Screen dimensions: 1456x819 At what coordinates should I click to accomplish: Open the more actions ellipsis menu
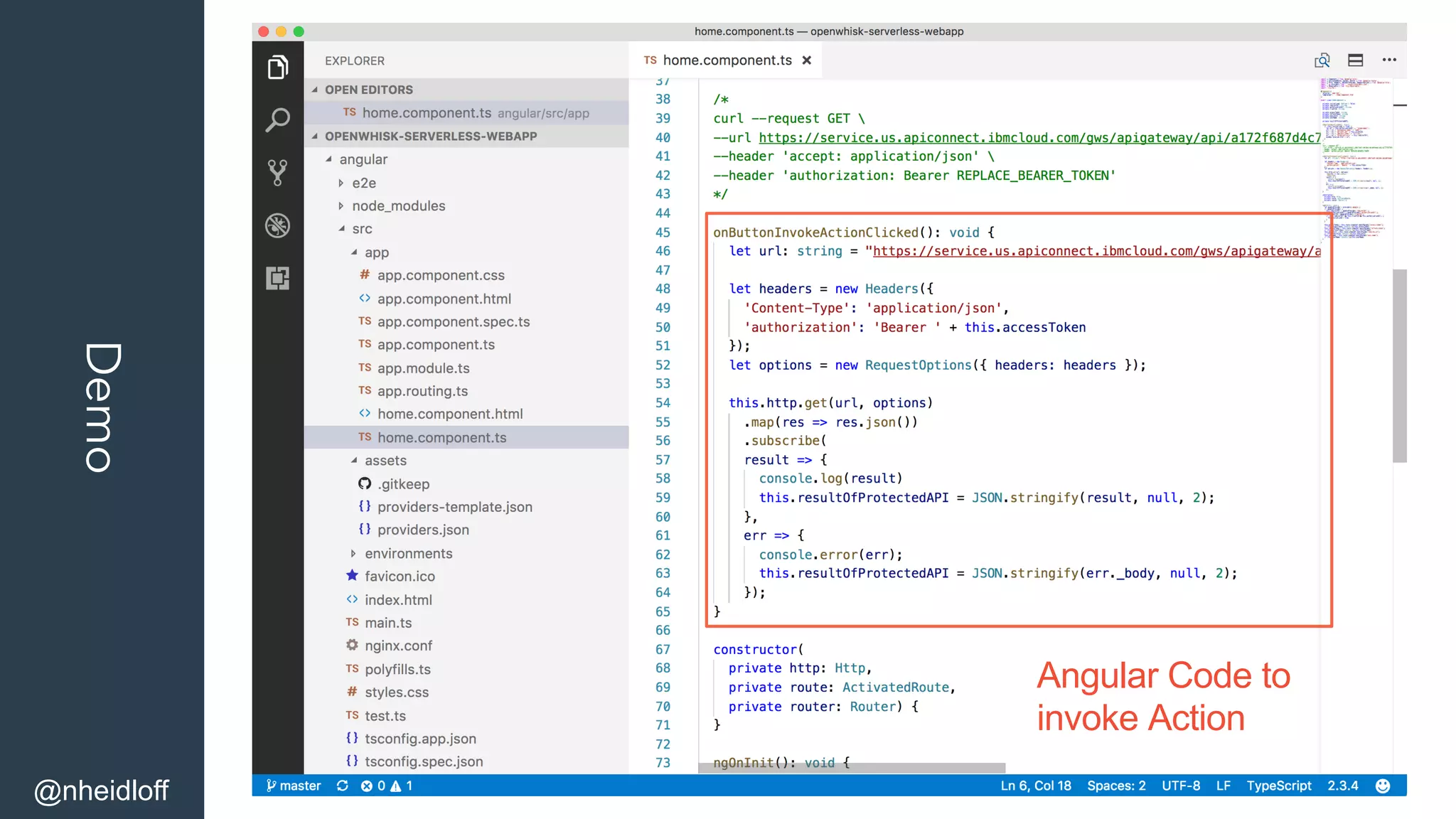coord(1389,60)
